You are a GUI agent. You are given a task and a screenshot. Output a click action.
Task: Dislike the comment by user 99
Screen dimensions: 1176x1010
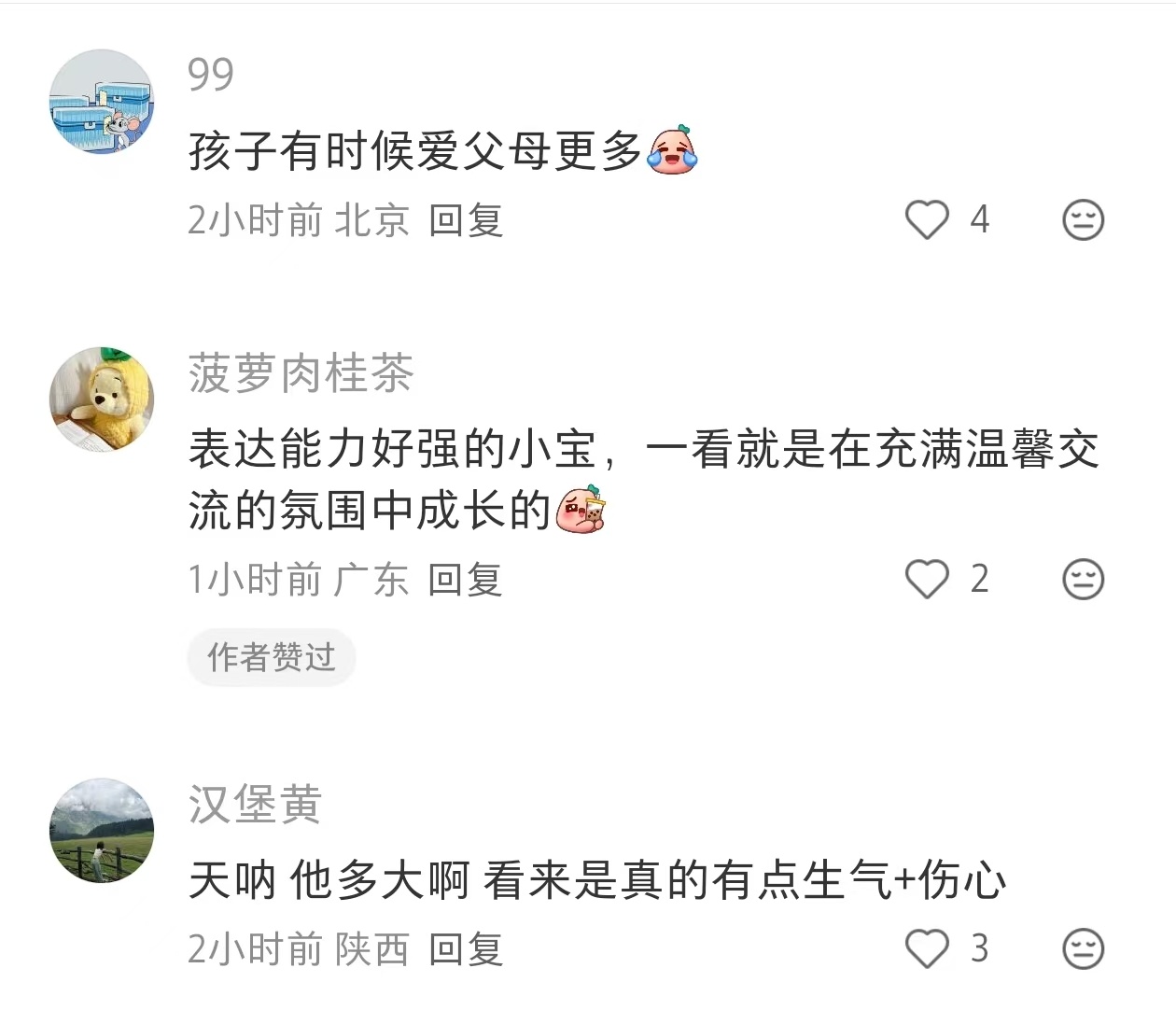(x=1084, y=220)
